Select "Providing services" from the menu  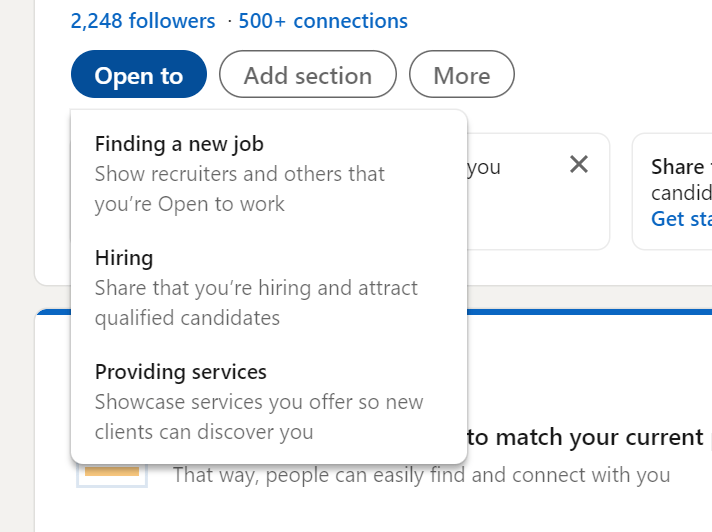181,372
